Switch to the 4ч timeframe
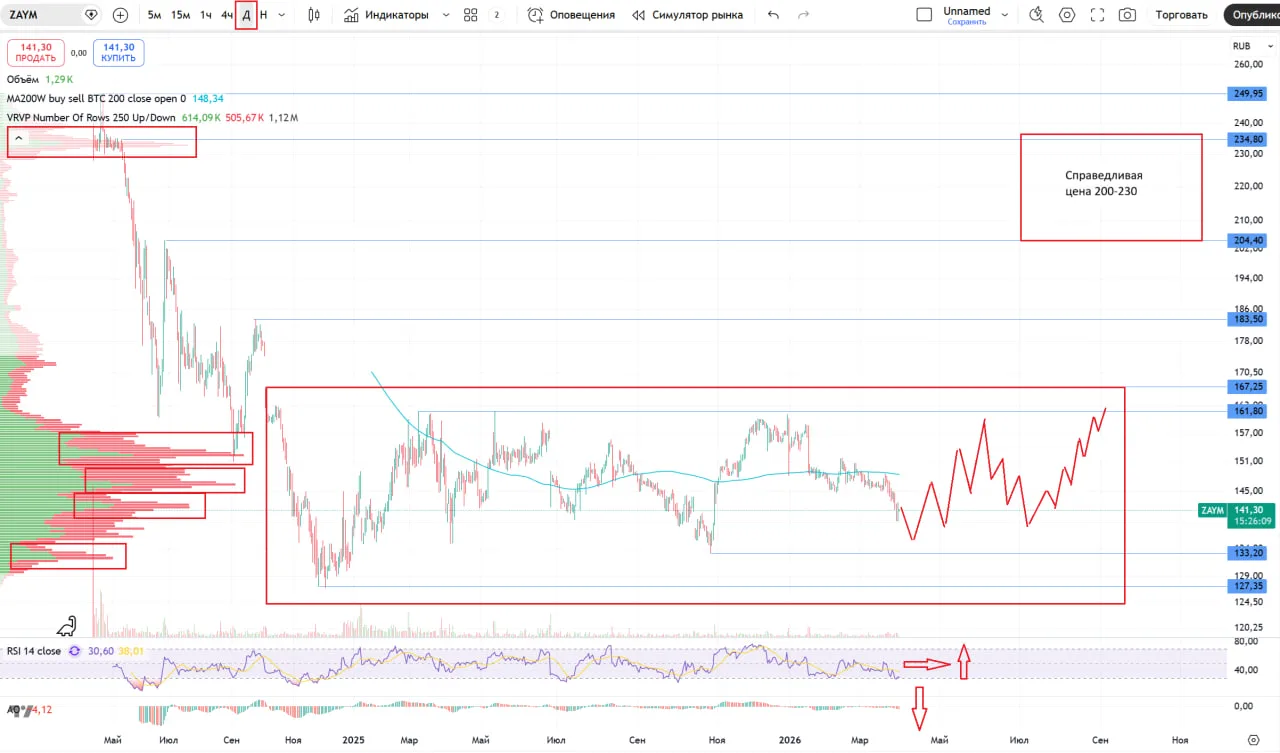This screenshot has height=753, width=1280. 227,15
